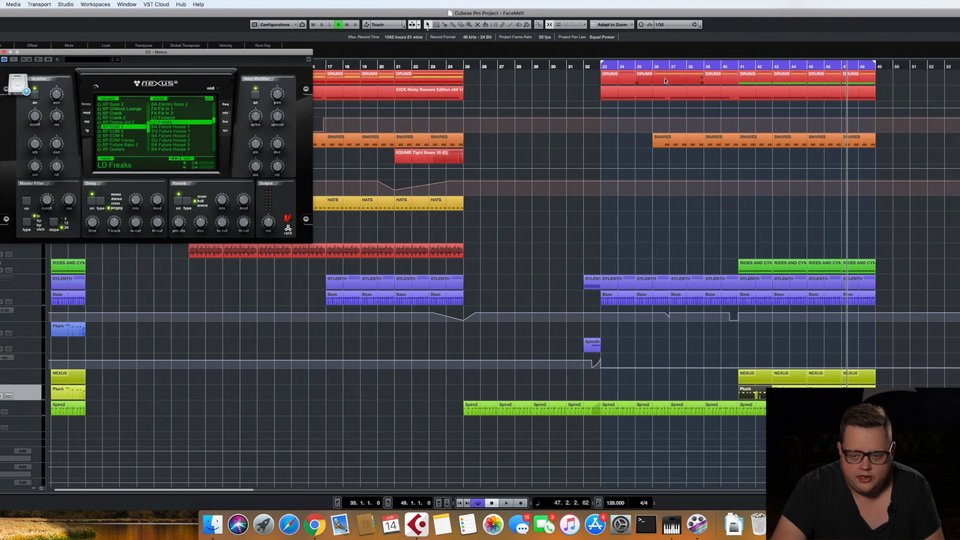Open the Hub menu

click(181, 4)
